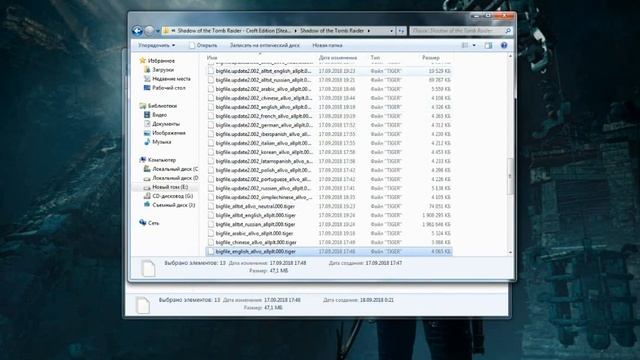Sort by the Размер column header
The image size is (640, 360).
(431, 58)
